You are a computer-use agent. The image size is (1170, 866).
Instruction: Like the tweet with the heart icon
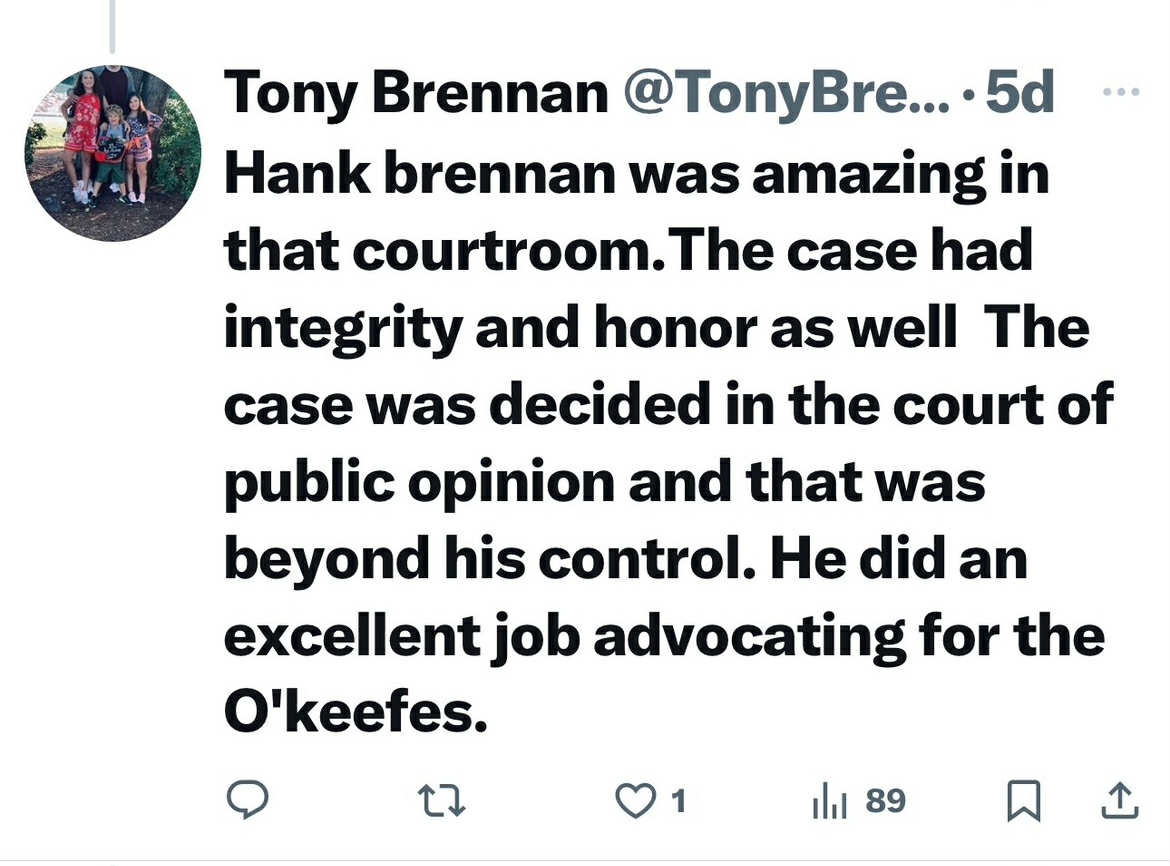tap(634, 800)
